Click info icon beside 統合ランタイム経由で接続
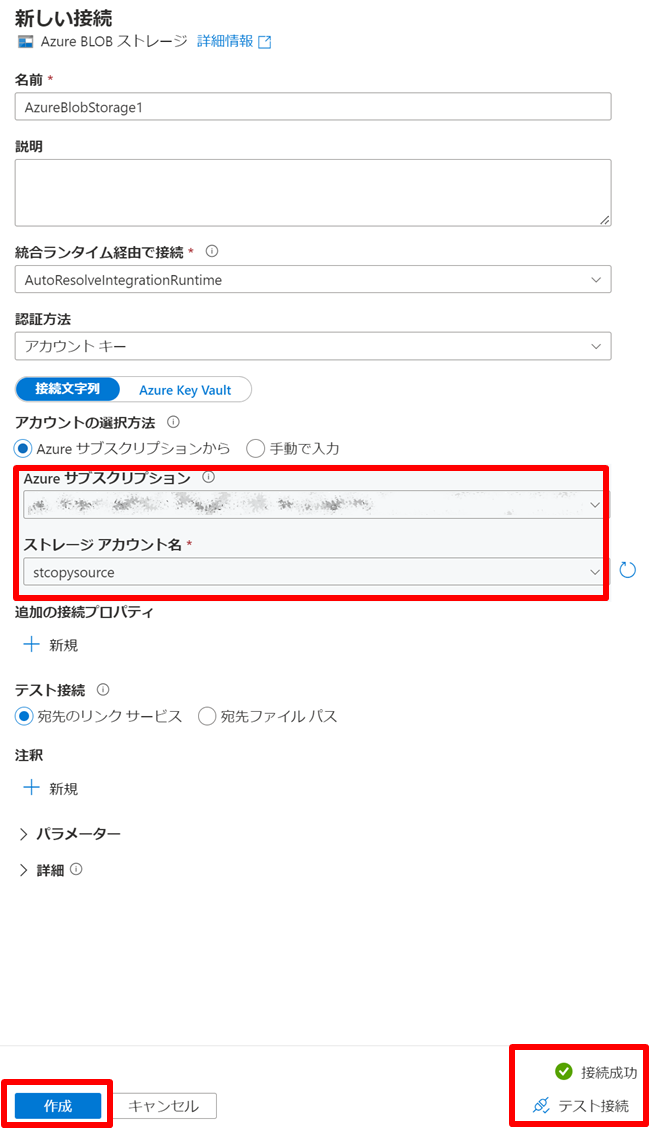649x1128 pixels. pos(212,252)
